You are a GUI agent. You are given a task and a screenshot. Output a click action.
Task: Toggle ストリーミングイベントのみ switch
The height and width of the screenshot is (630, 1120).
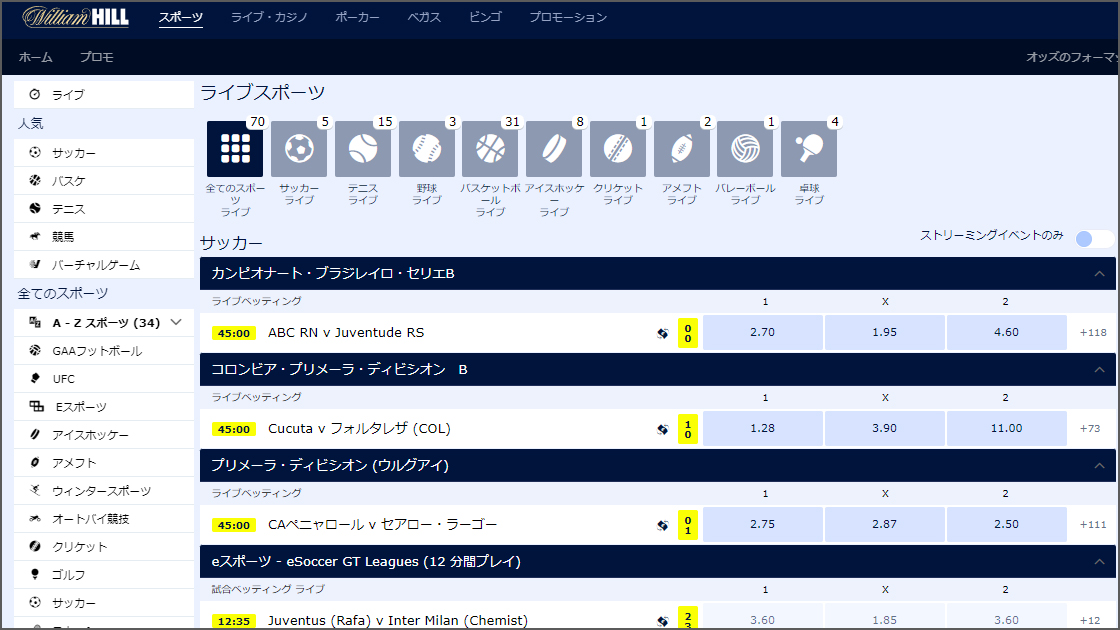(1094, 239)
